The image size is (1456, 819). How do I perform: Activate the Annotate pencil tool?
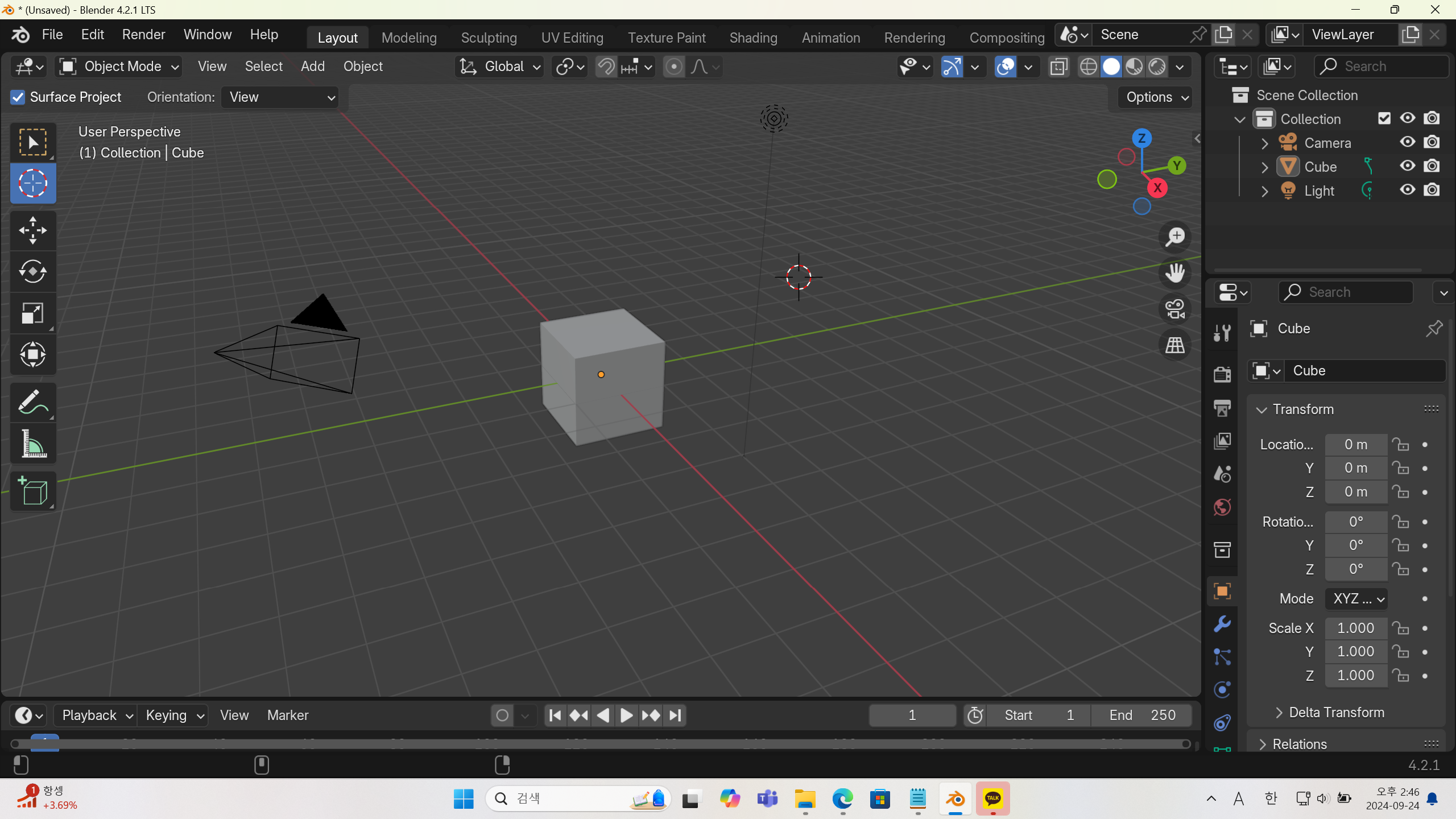pyautogui.click(x=32, y=402)
